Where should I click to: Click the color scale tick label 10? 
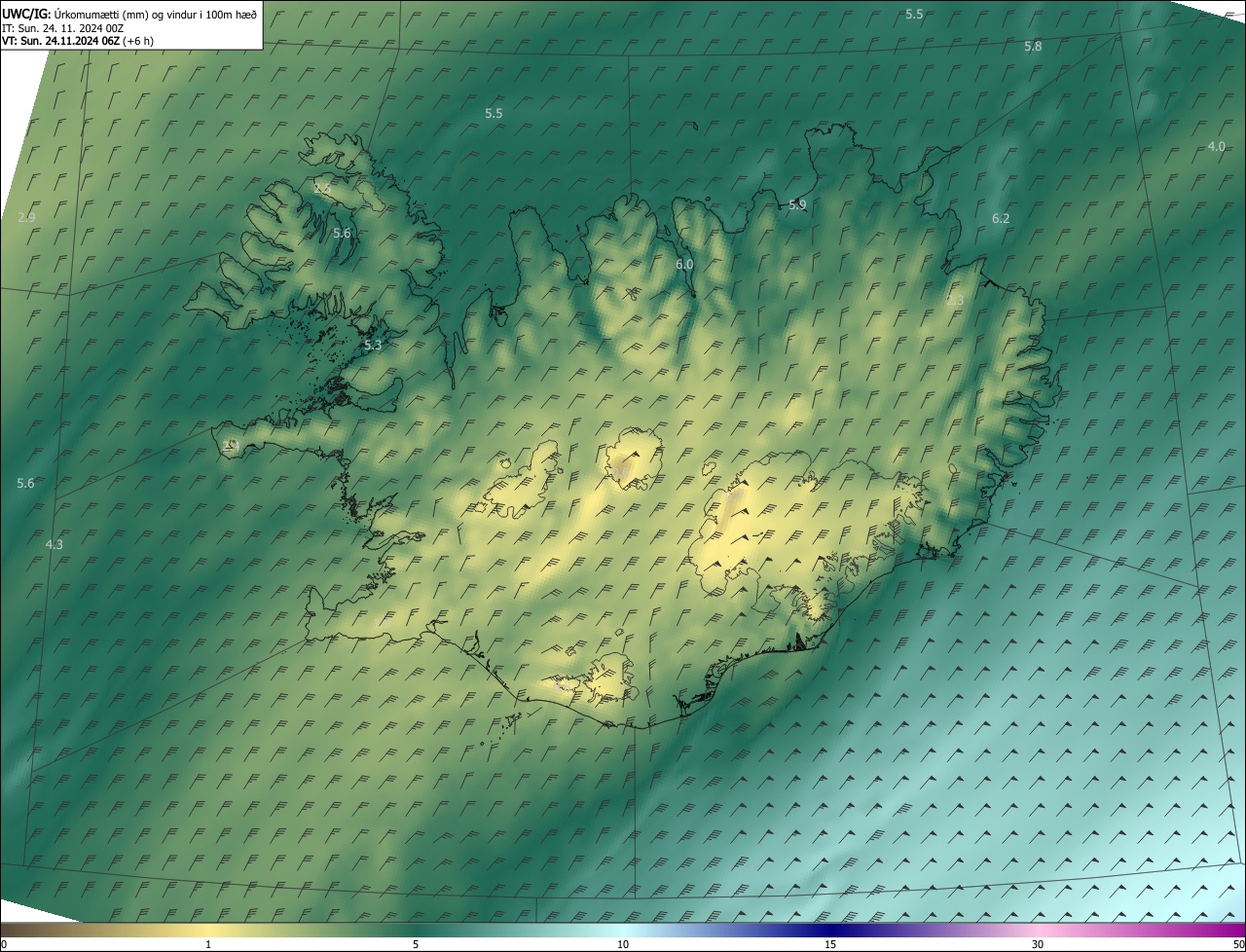[623, 945]
